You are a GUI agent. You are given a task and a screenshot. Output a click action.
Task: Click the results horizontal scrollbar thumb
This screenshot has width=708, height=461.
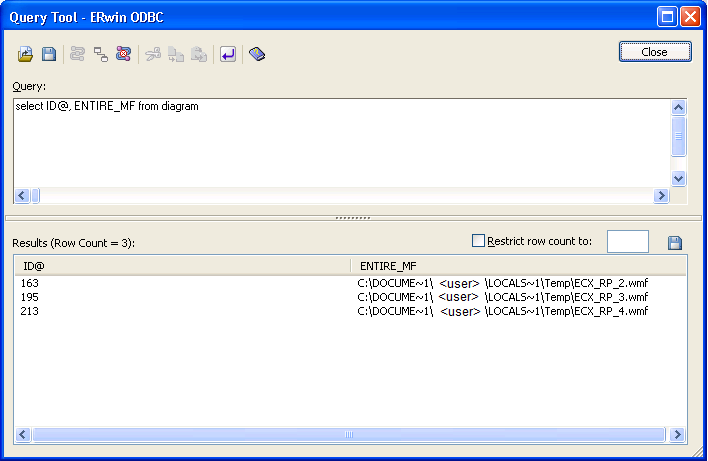(x=349, y=435)
